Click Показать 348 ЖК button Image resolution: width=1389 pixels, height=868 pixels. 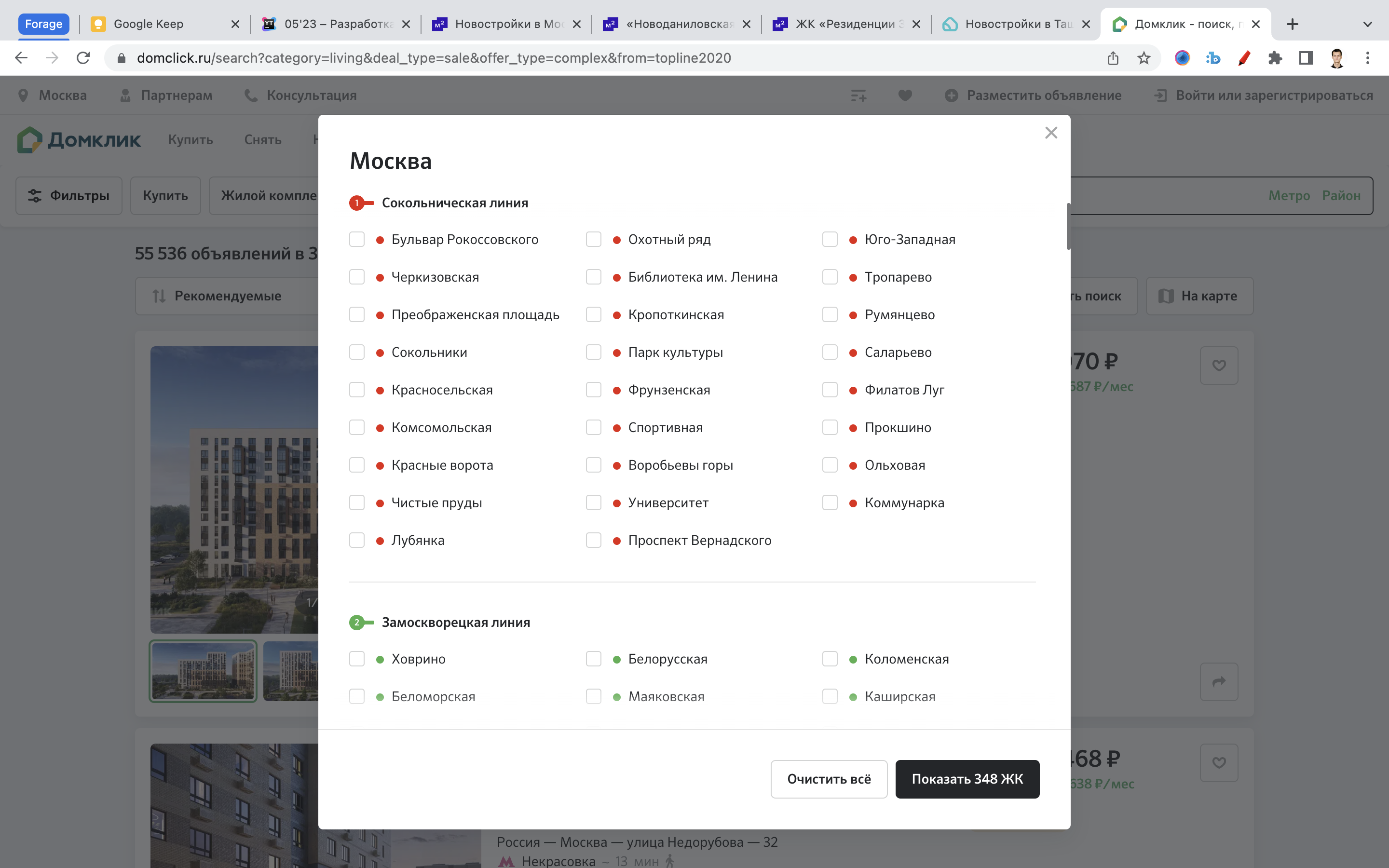(967, 779)
